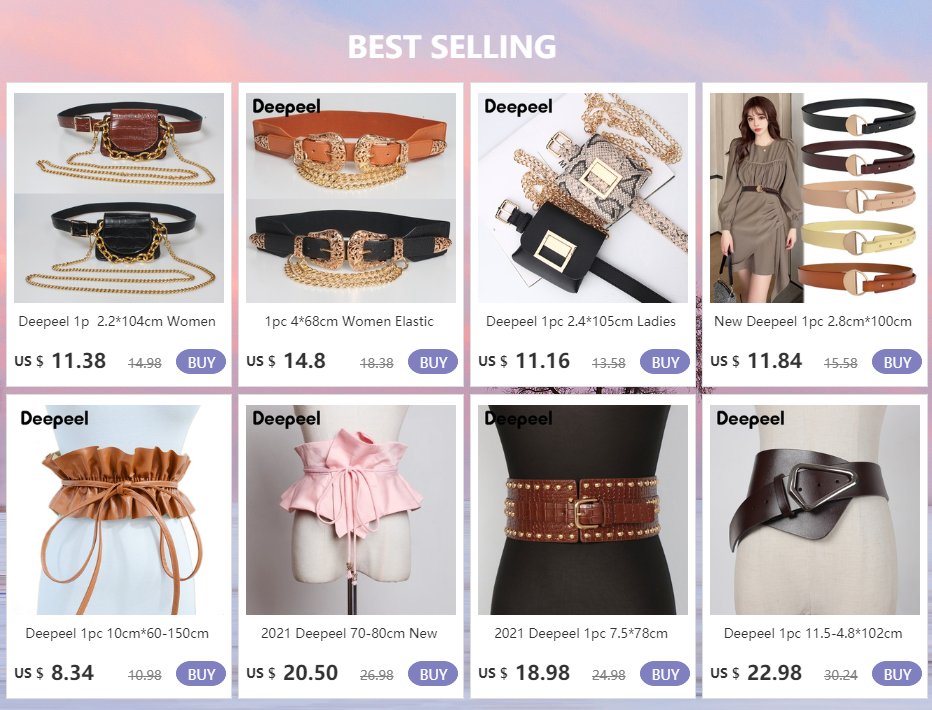This screenshot has height=710, width=932.
Task: Open the pink peplum corset belt image
Action: tap(351, 510)
